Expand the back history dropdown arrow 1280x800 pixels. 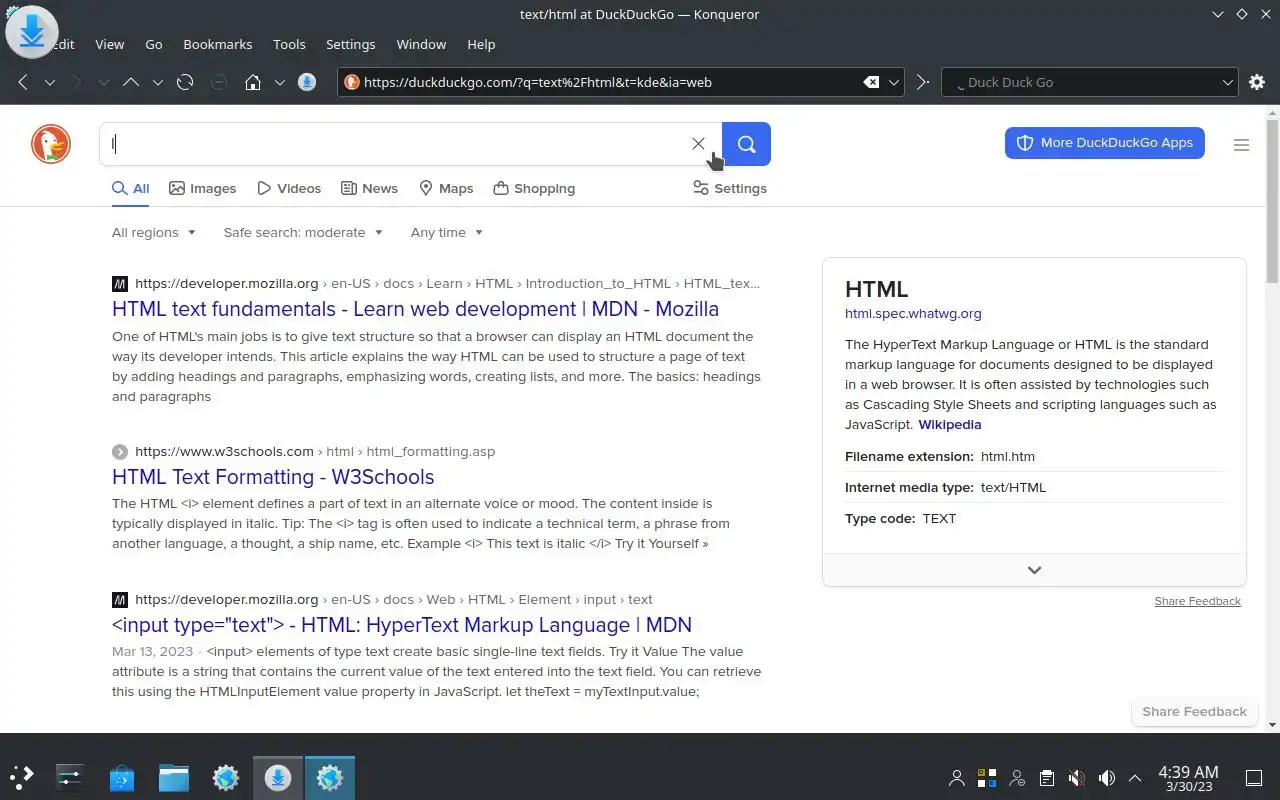tap(49, 82)
